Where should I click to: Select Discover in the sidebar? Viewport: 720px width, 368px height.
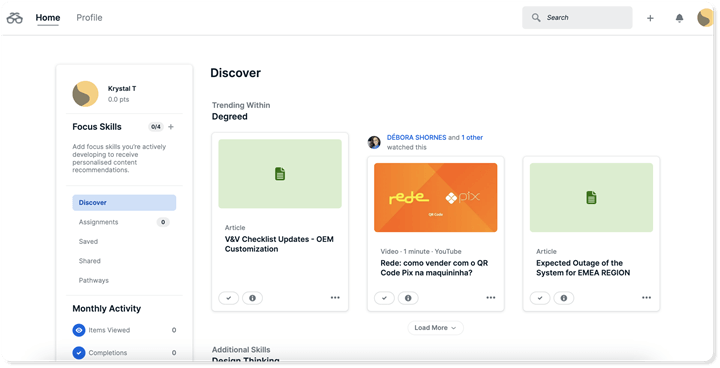124,203
